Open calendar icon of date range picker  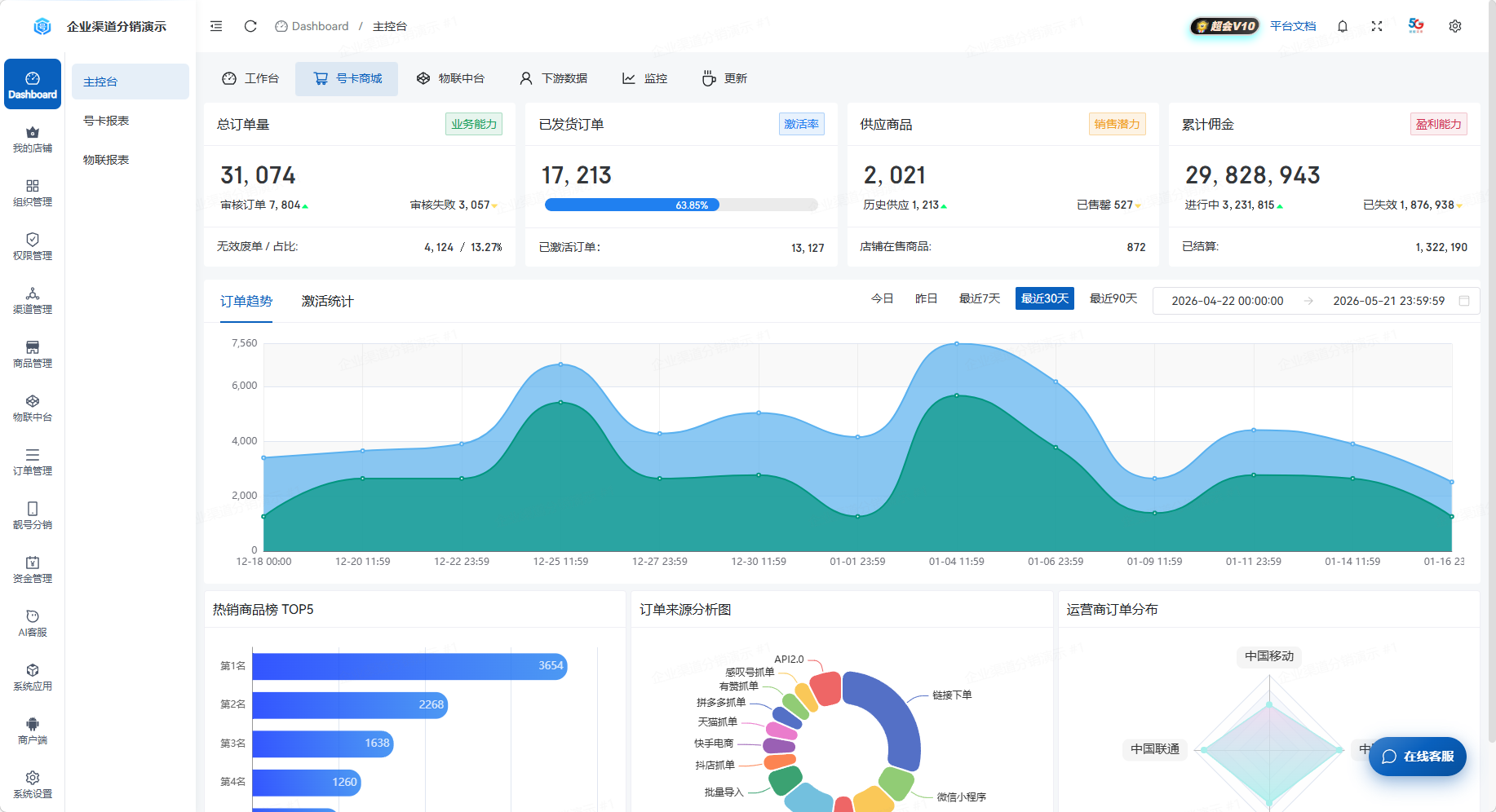tap(1464, 301)
